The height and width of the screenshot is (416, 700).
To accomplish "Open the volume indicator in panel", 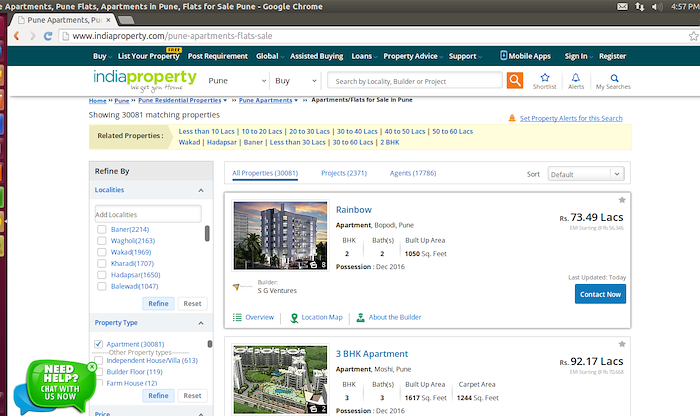I will coord(657,6).
